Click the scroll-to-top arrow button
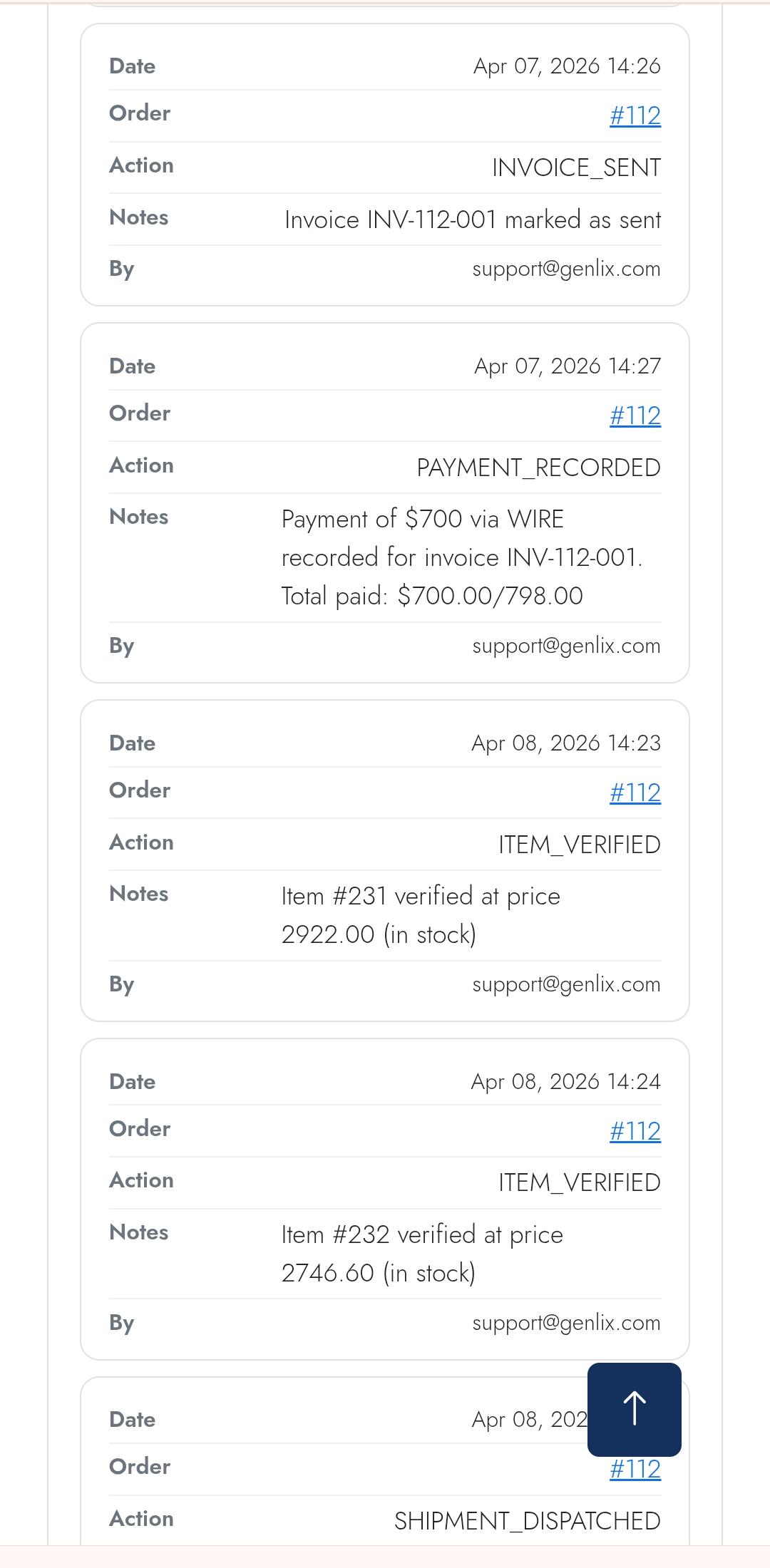The height and width of the screenshot is (1568, 770). pos(634,1409)
